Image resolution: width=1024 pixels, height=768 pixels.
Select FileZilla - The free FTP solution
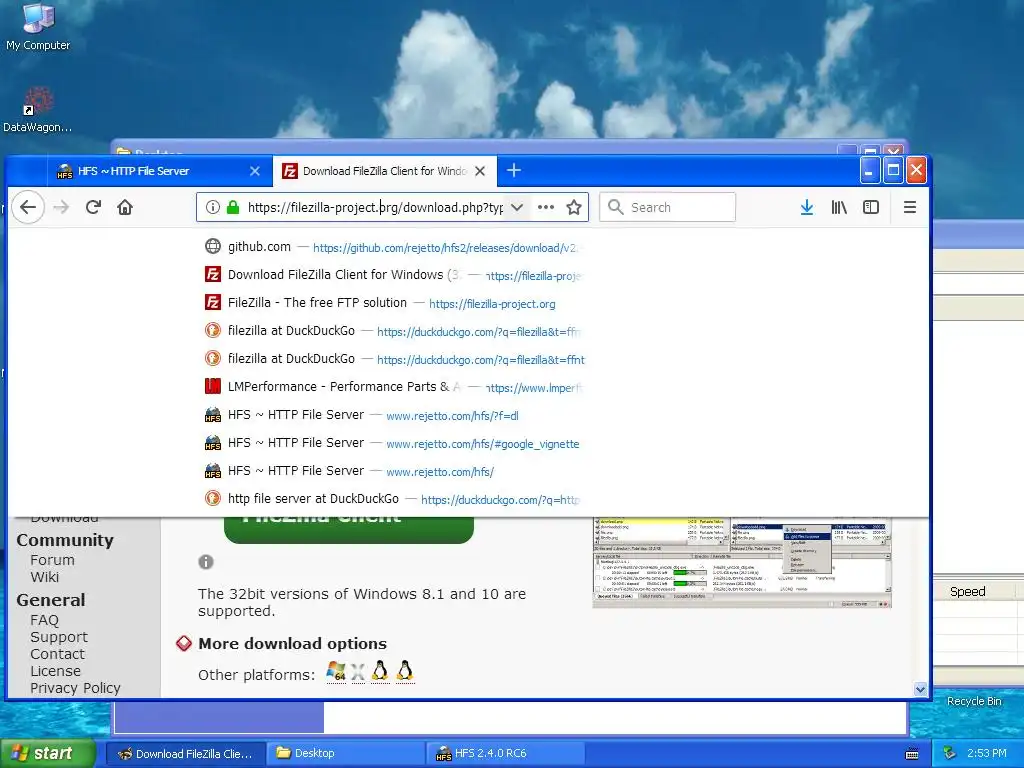(x=392, y=303)
